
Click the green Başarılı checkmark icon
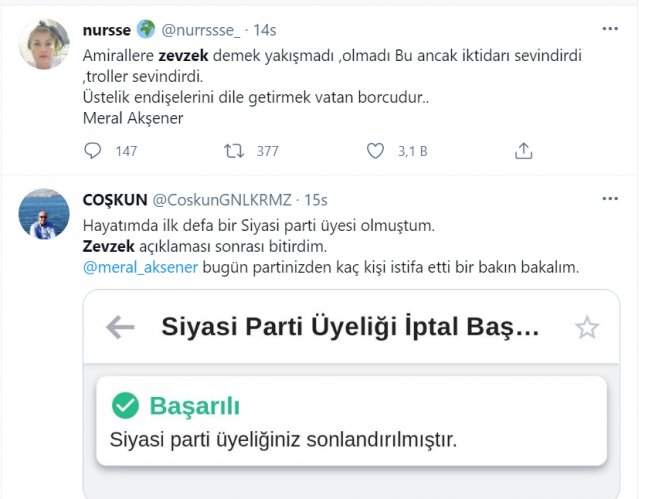pyautogui.click(x=125, y=405)
